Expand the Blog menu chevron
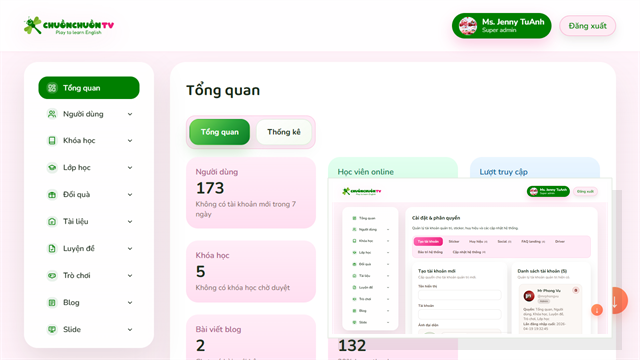Viewport: 640px width, 360px height. (130, 302)
